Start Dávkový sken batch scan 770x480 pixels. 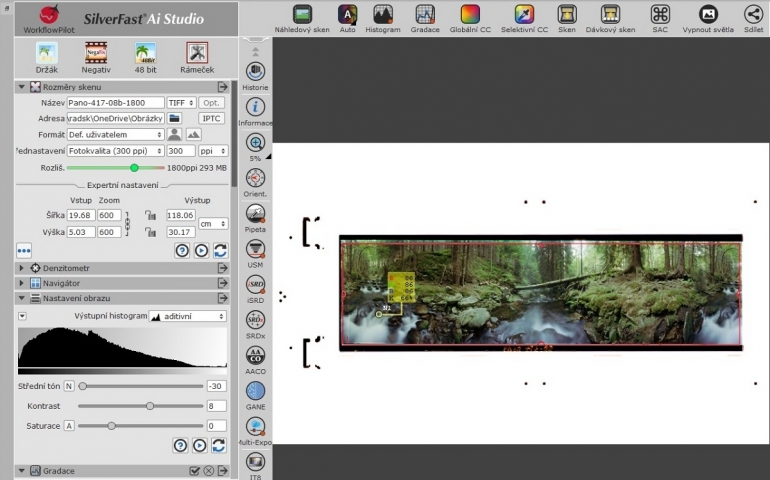[610, 15]
